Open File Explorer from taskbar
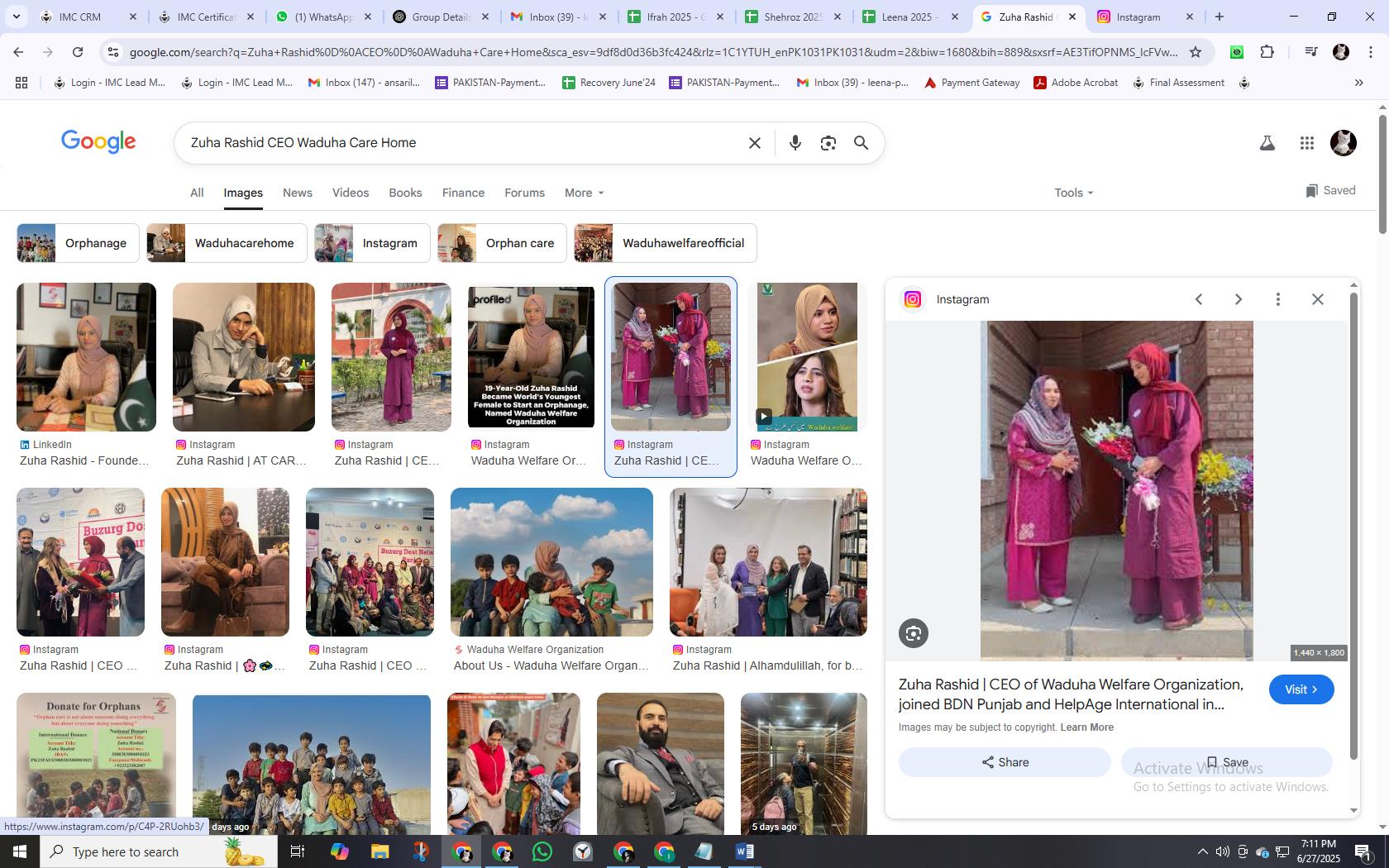 (x=379, y=851)
